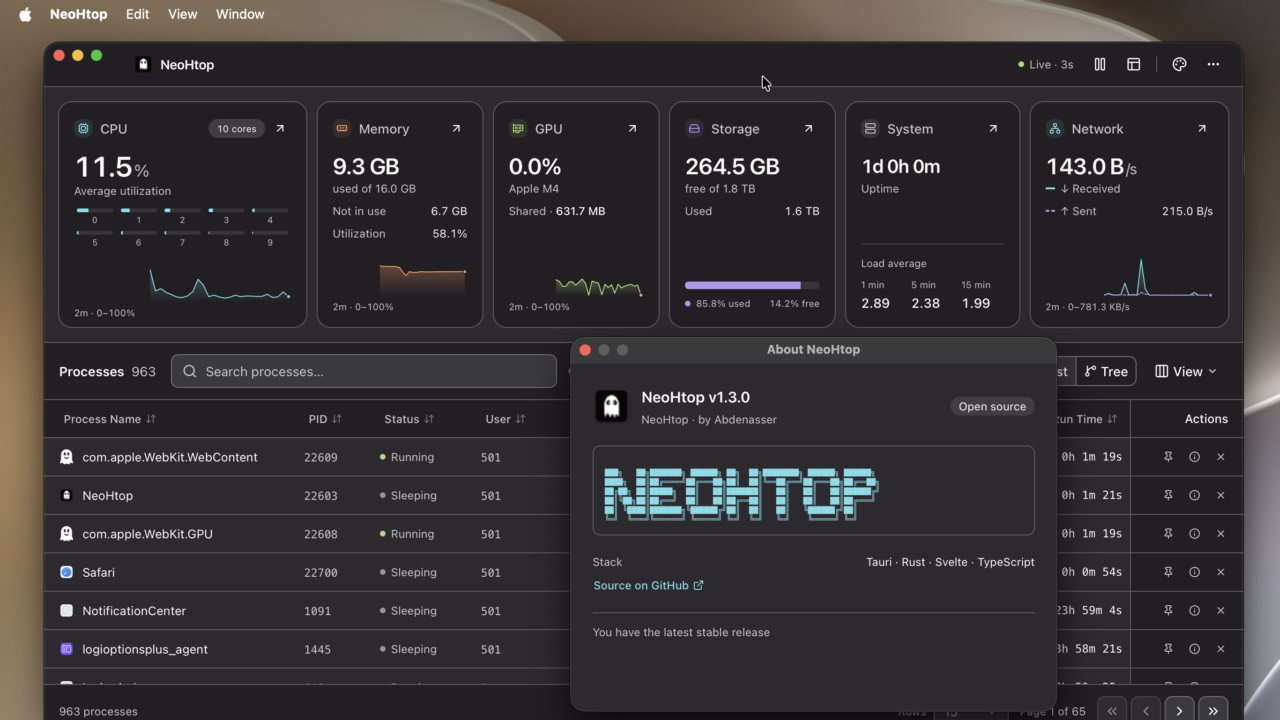Expand the System card with its arrow
The image size is (1280, 720).
point(993,128)
